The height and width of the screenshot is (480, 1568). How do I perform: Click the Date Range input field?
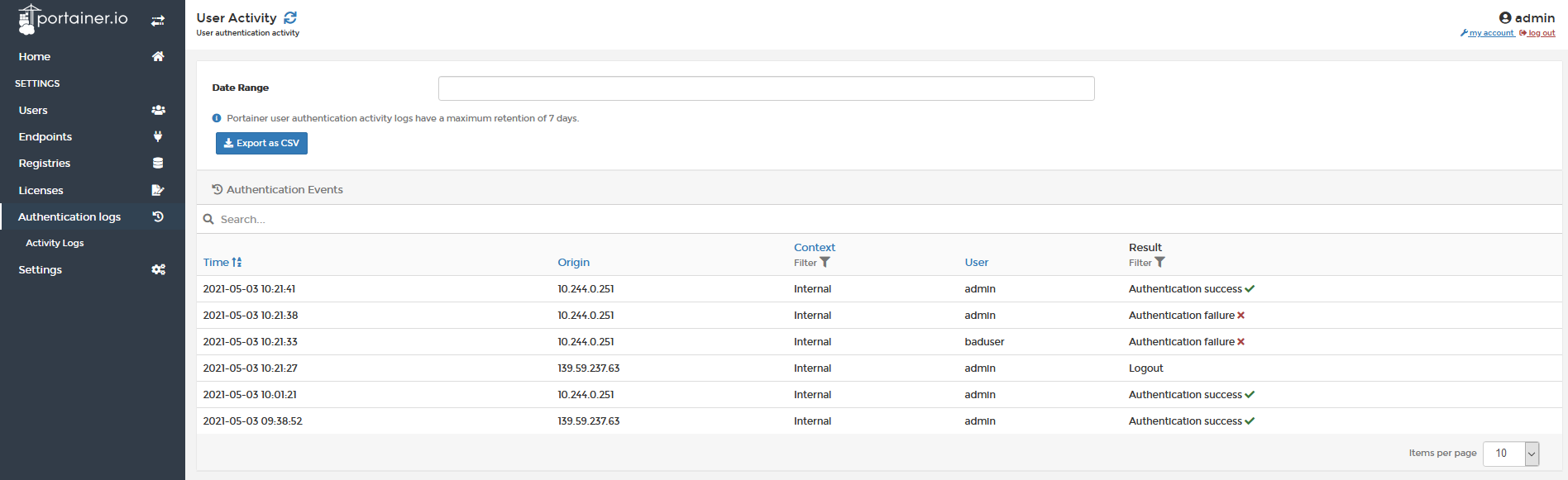tap(766, 88)
